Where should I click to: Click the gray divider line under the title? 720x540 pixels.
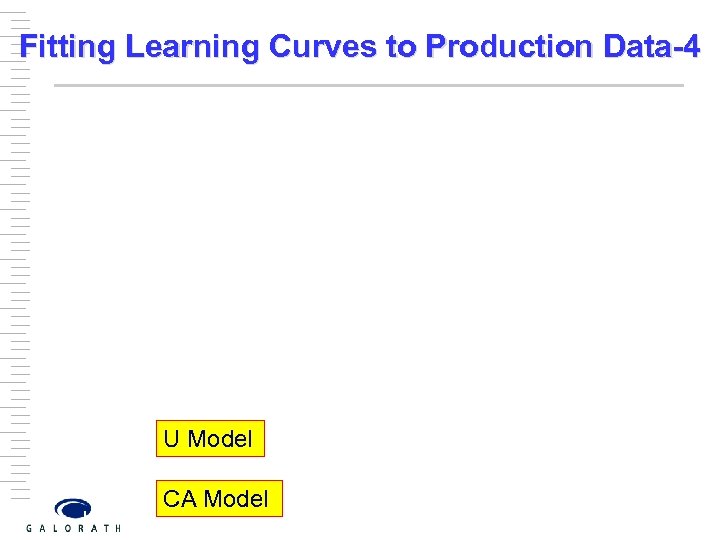pyautogui.click(x=368, y=86)
